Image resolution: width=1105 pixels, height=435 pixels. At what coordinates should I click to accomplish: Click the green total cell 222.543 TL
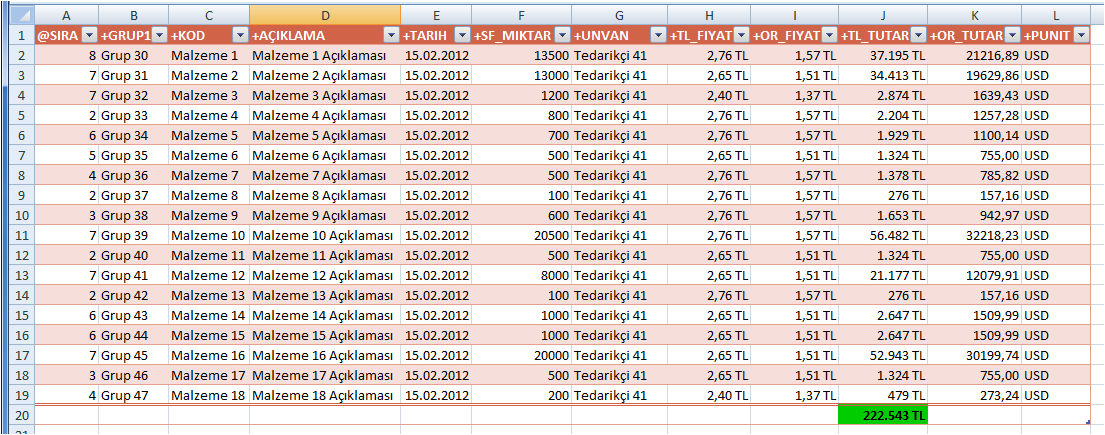883,414
